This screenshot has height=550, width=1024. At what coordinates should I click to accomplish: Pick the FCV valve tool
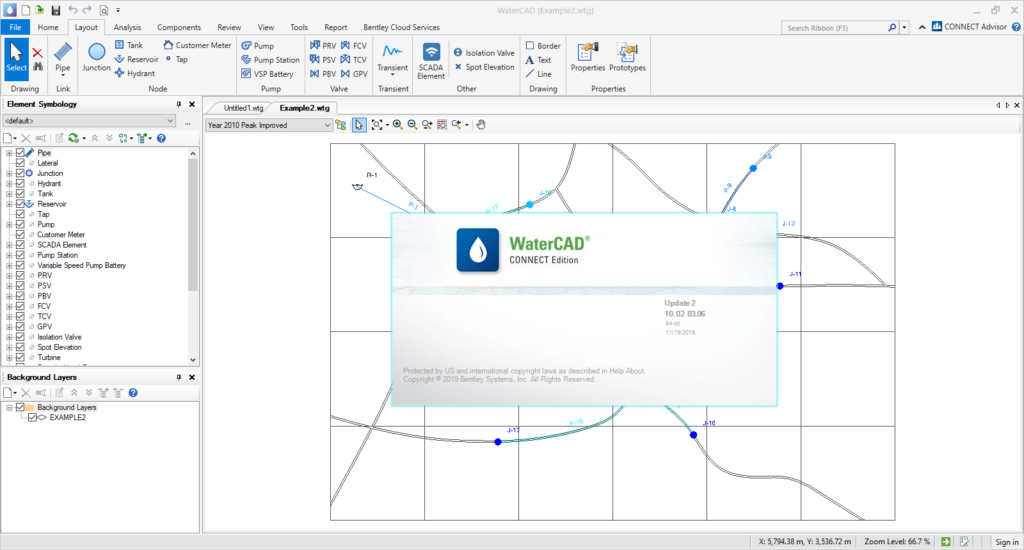tap(353, 46)
